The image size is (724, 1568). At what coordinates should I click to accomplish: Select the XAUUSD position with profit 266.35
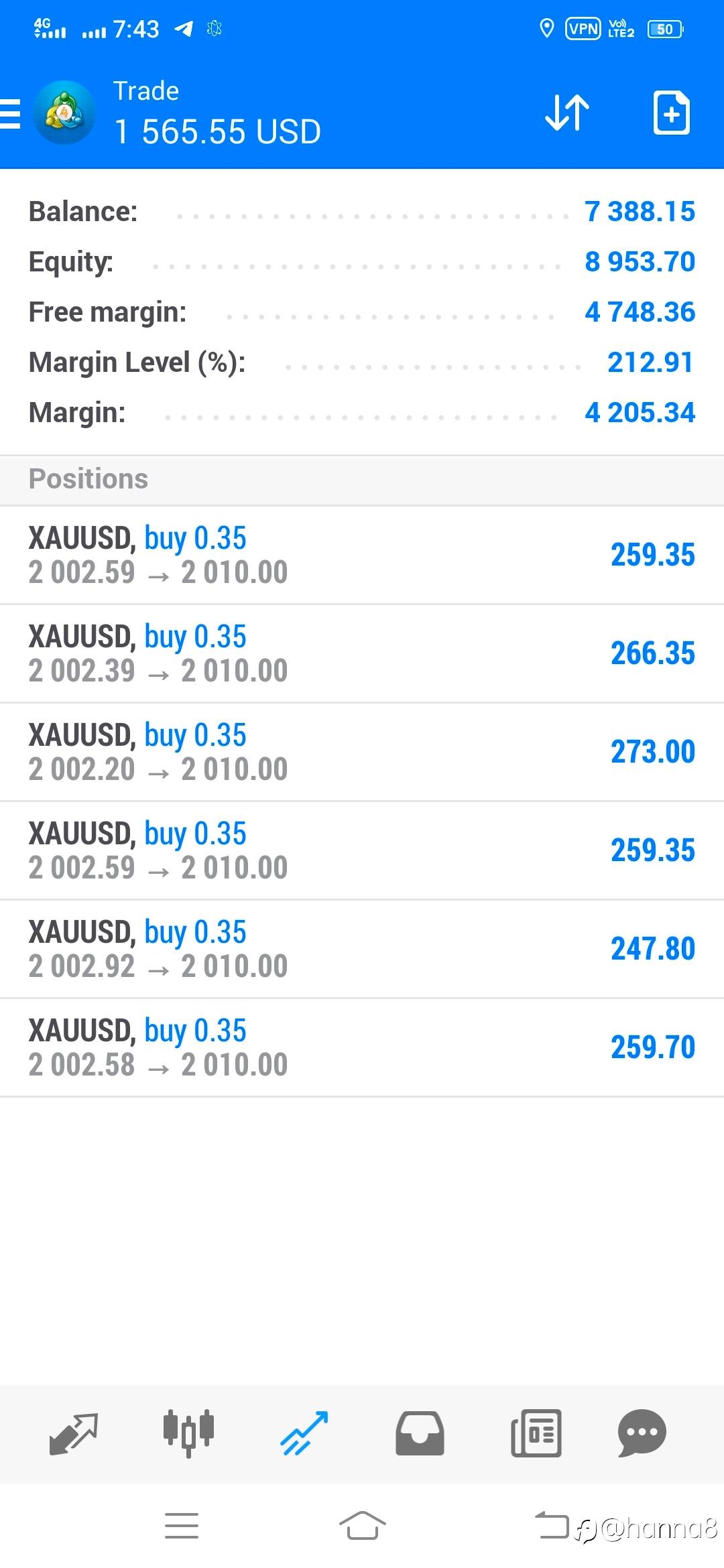(362, 653)
